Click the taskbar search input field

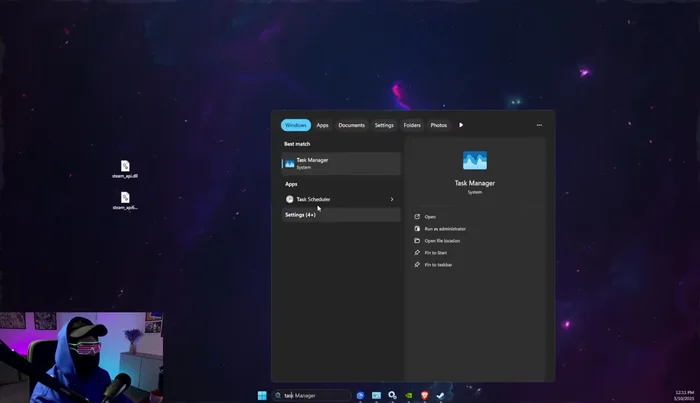(312, 395)
